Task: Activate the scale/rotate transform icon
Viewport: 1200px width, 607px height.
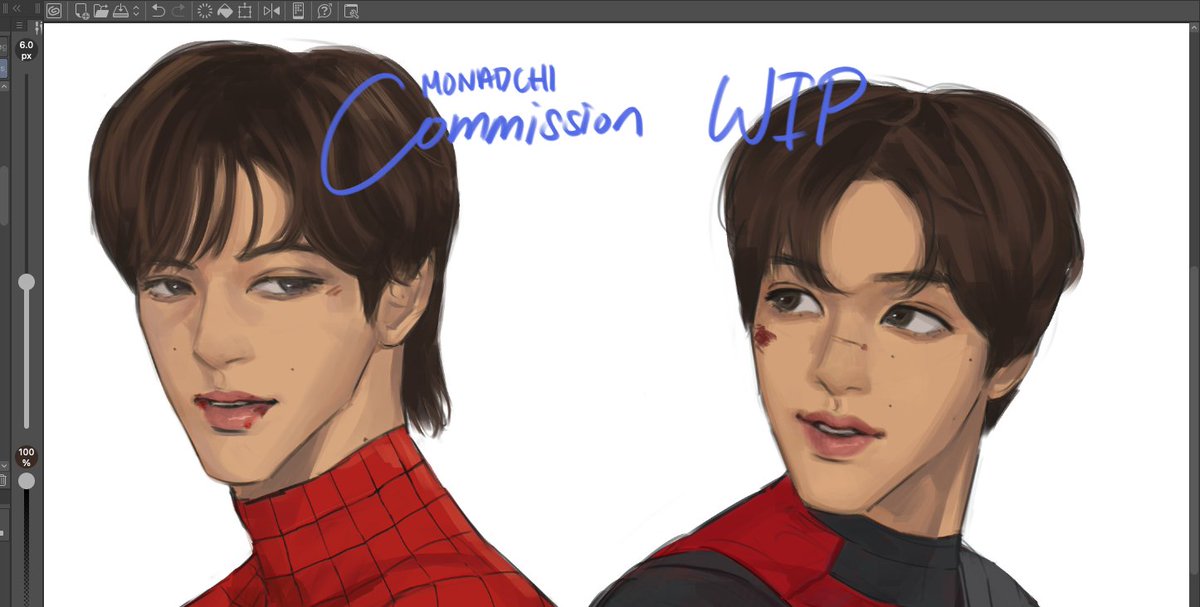Action: coord(245,12)
